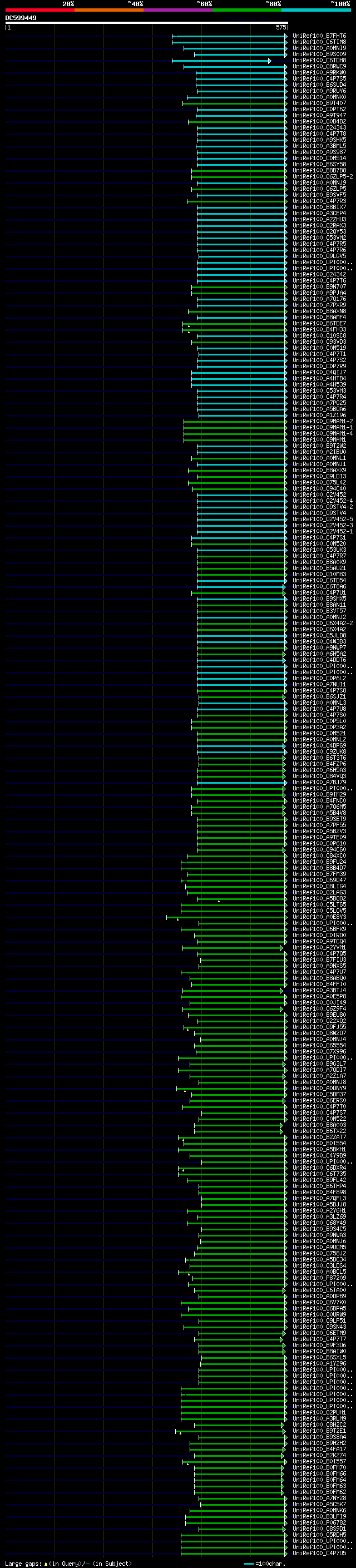Select the UniRef100_Q9FJ55 label
The image size is (356, 1568).
pyautogui.click(x=319, y=1027)
